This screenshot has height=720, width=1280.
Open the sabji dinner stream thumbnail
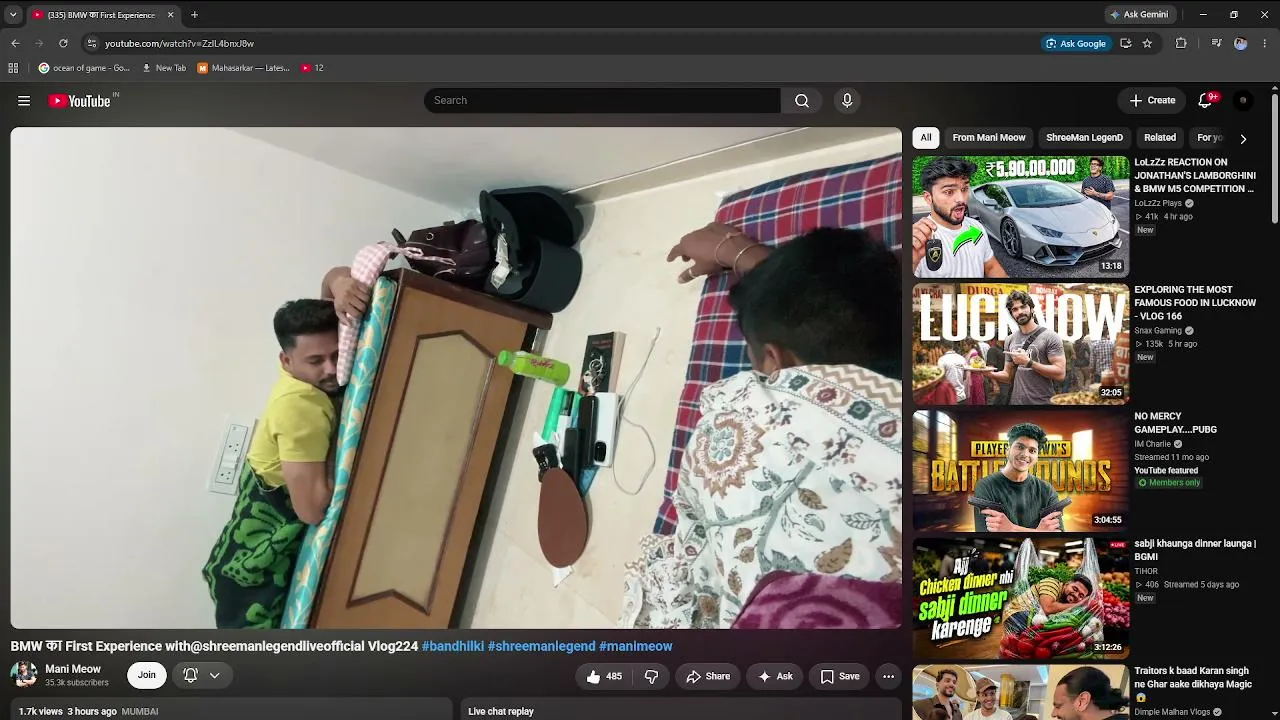[1021, 597]
